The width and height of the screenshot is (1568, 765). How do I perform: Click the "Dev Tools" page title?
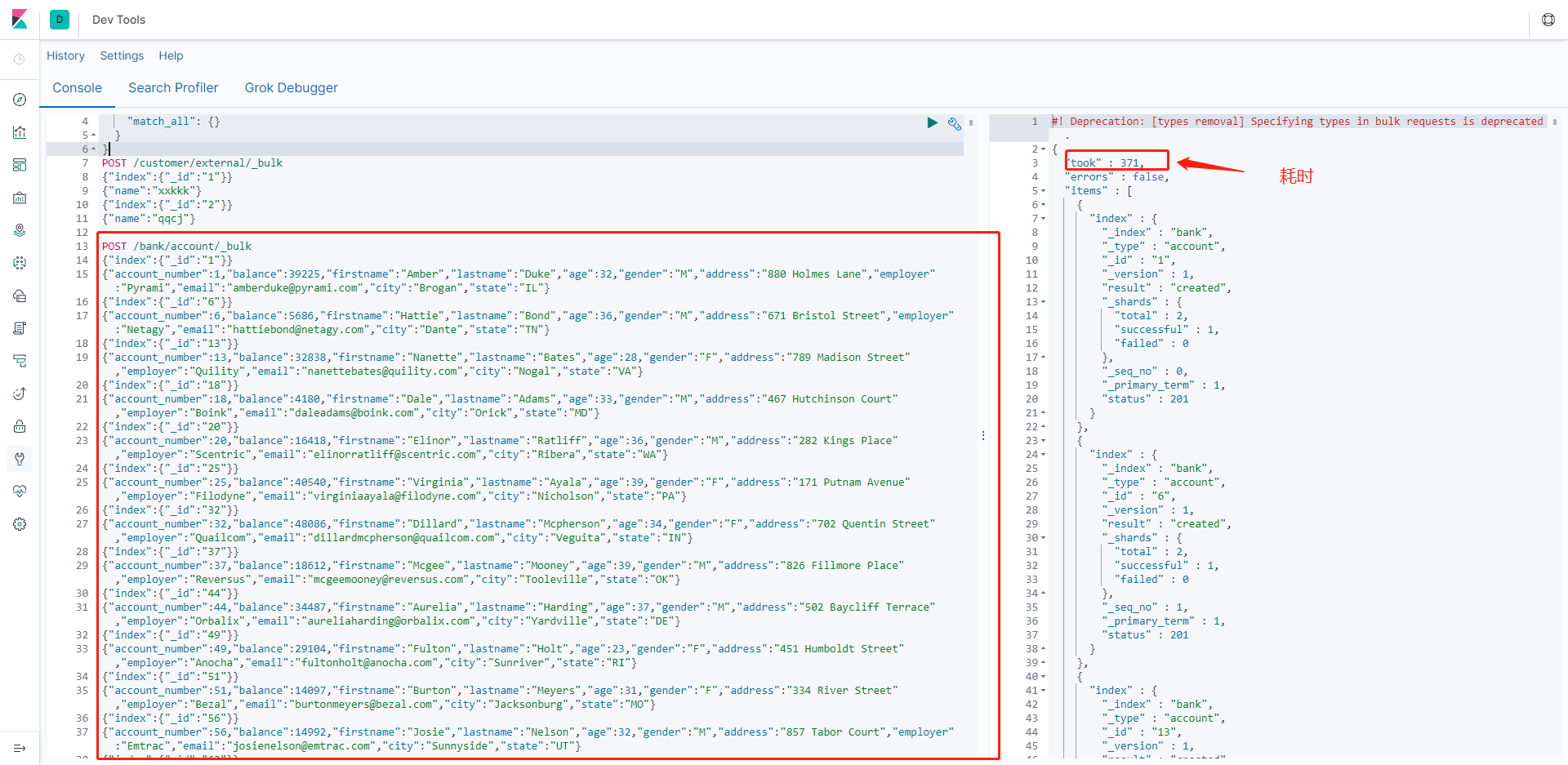[118, 20]
